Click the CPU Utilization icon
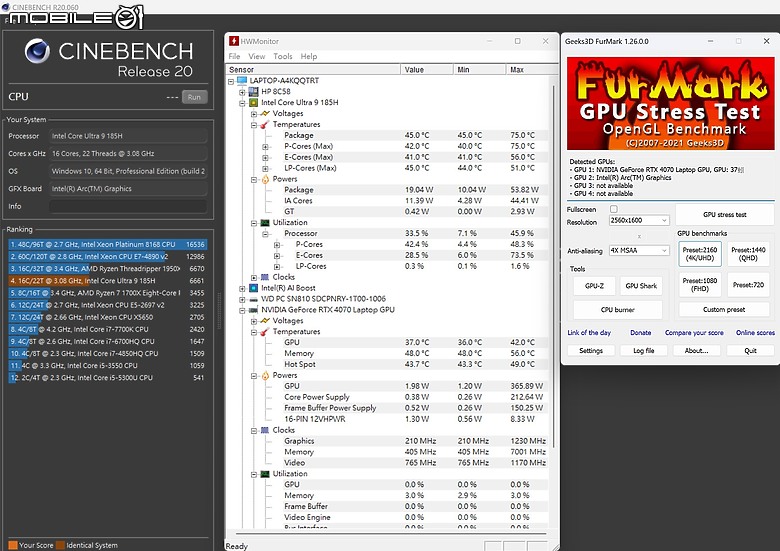This screenshot has width=780, height=551. click(265, 223)
